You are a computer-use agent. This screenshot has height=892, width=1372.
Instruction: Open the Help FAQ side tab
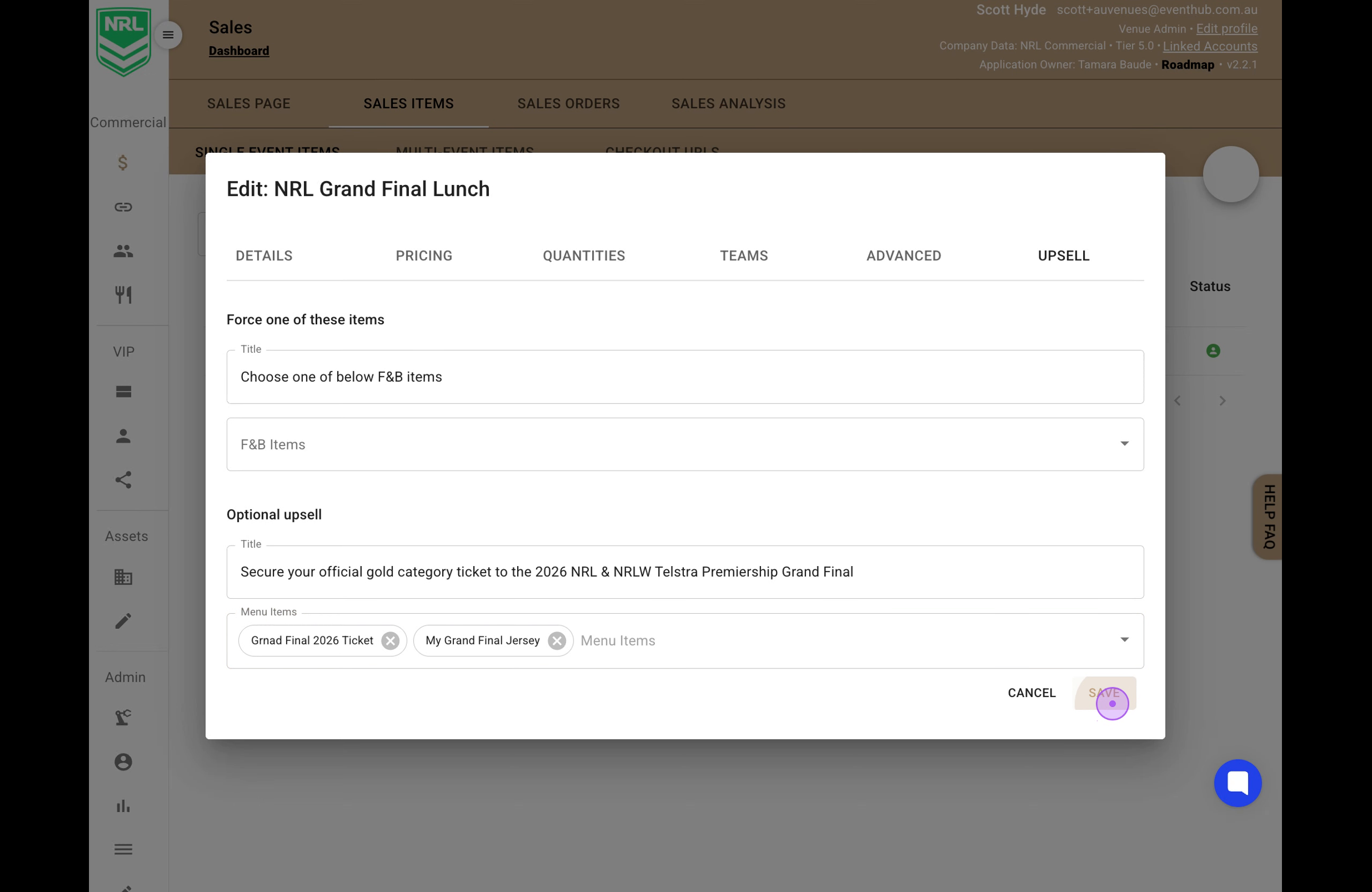pos(1268,517)
